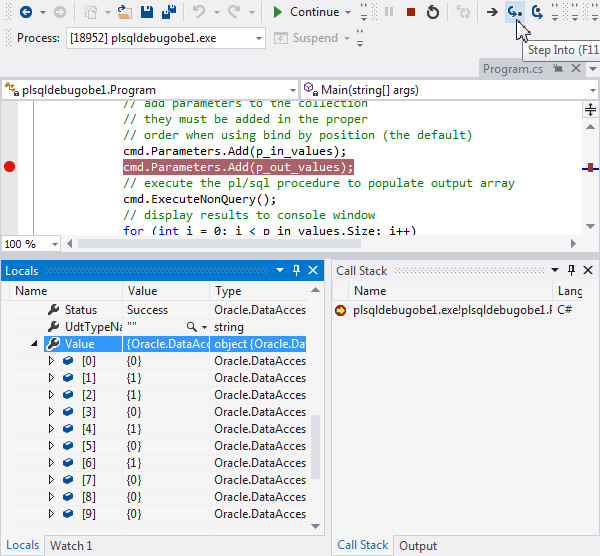Image resolution: width=600 pixels, height=556 pixels.
Task: Click the Open File folder icon
Action: (x=124, y=12)
